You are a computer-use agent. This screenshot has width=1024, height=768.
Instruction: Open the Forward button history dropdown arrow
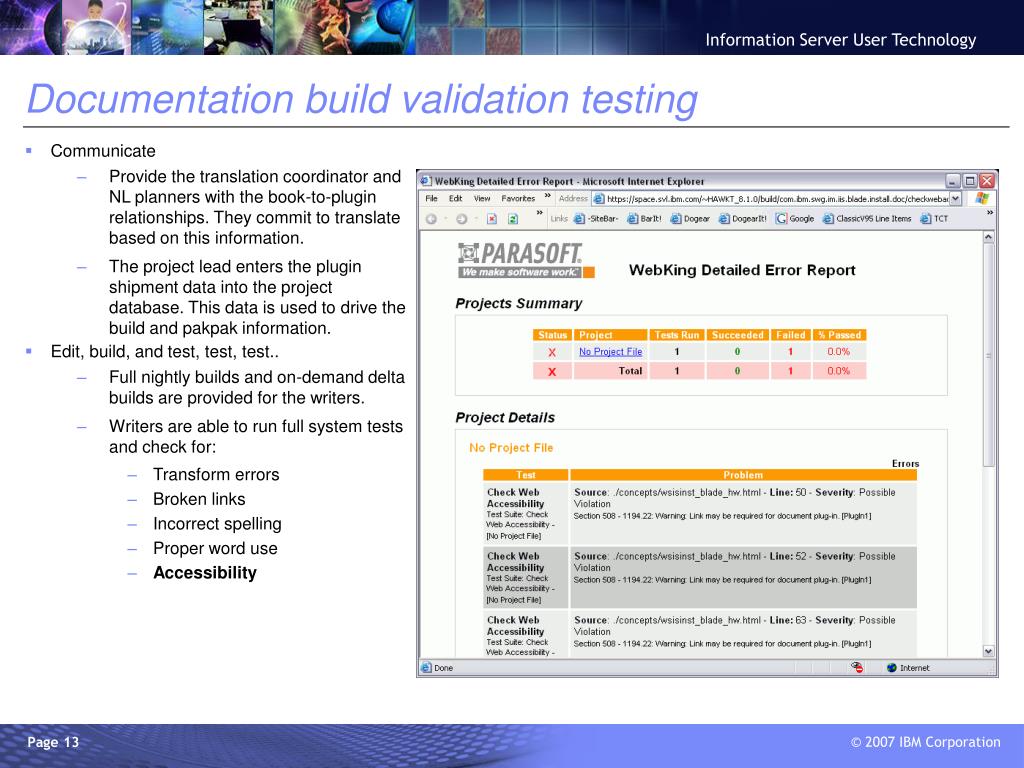point(475,219)
